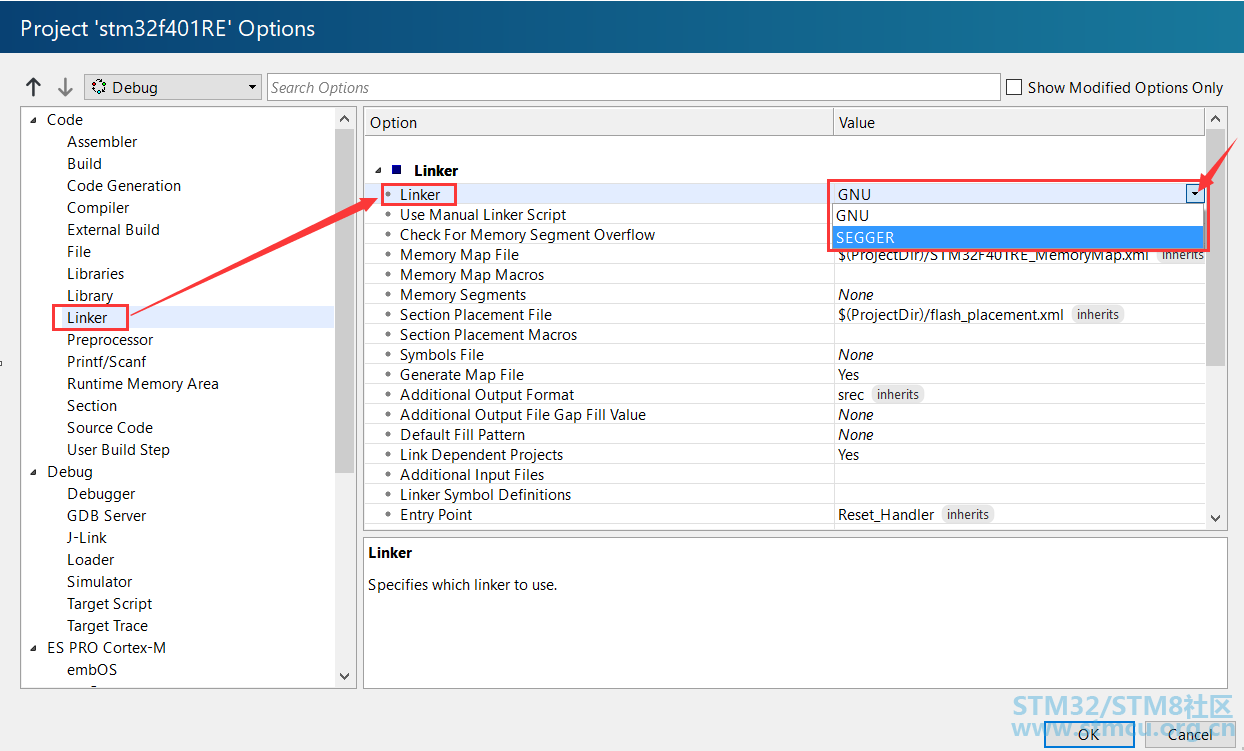
Task: Select Code Generation category
Action: 124,186
